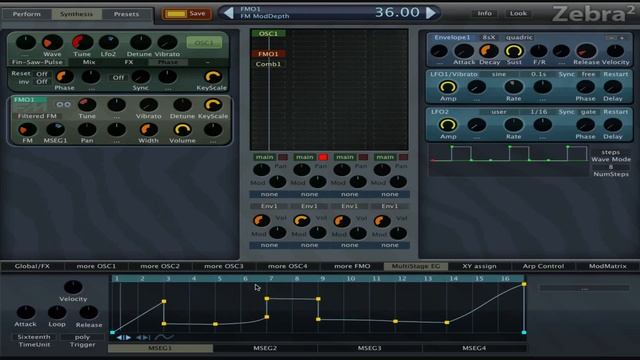
Task: Click the MSEG end point handle at step 16
Action: pyautogui.click(x=524, y=284)
